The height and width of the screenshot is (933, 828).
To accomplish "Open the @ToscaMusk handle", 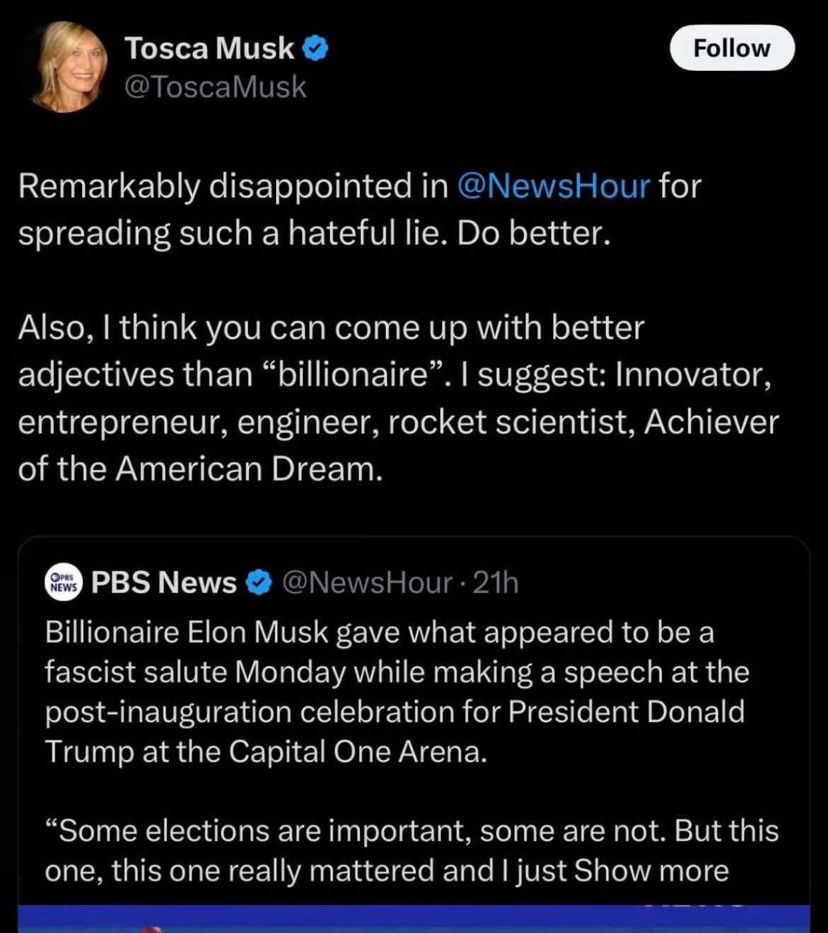I will pyautogui.click(x=214, y=87).
